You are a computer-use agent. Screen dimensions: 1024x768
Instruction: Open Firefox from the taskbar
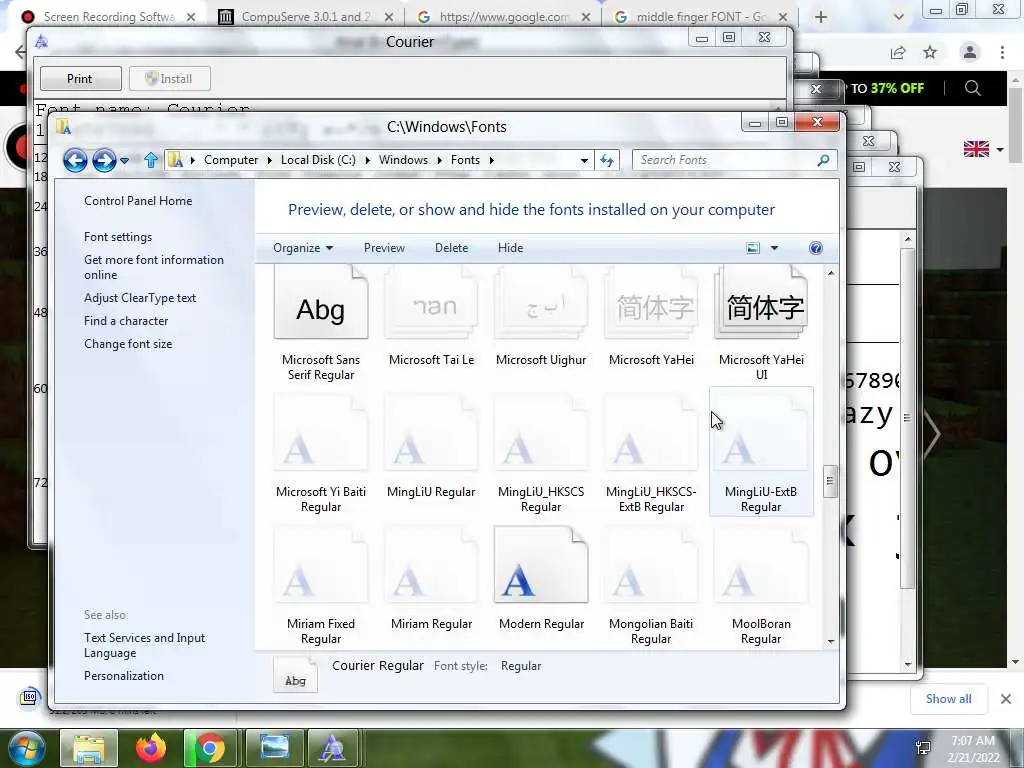(x=151, y=748)
